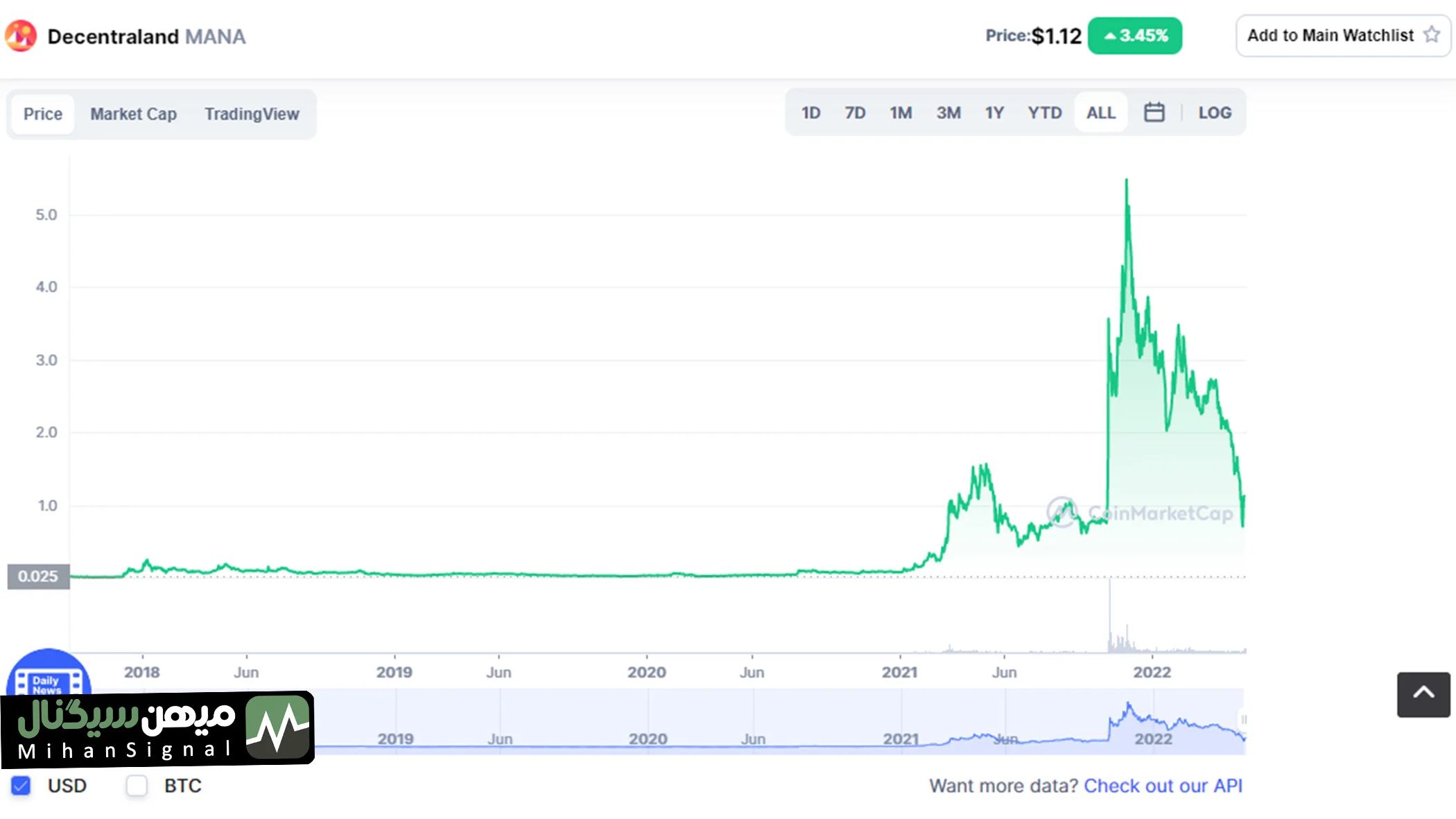Click the right handle of range navigator
Screen dimensions: 1456x819
[1243, 720]
